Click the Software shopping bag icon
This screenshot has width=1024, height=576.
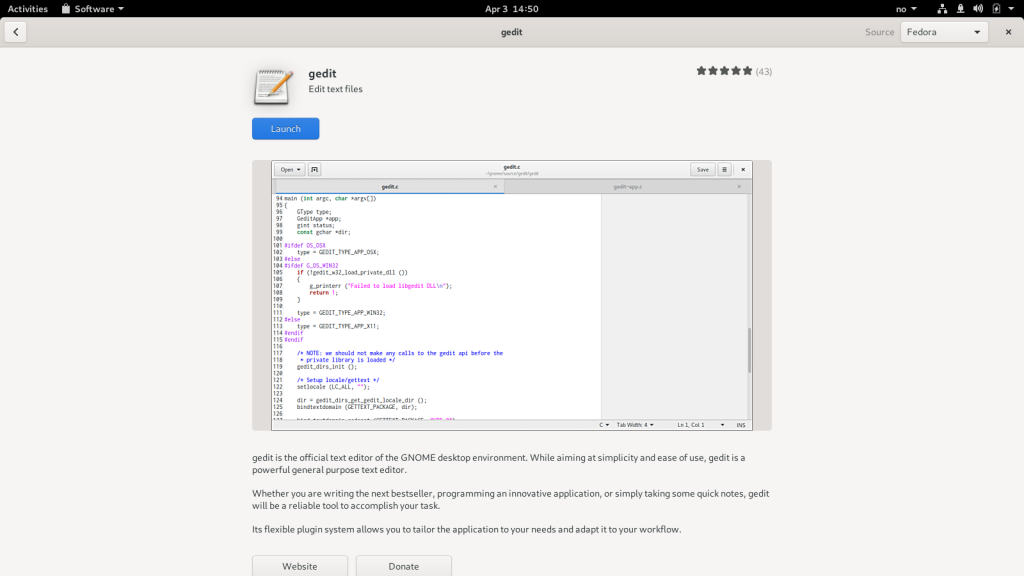coord(66,8)
